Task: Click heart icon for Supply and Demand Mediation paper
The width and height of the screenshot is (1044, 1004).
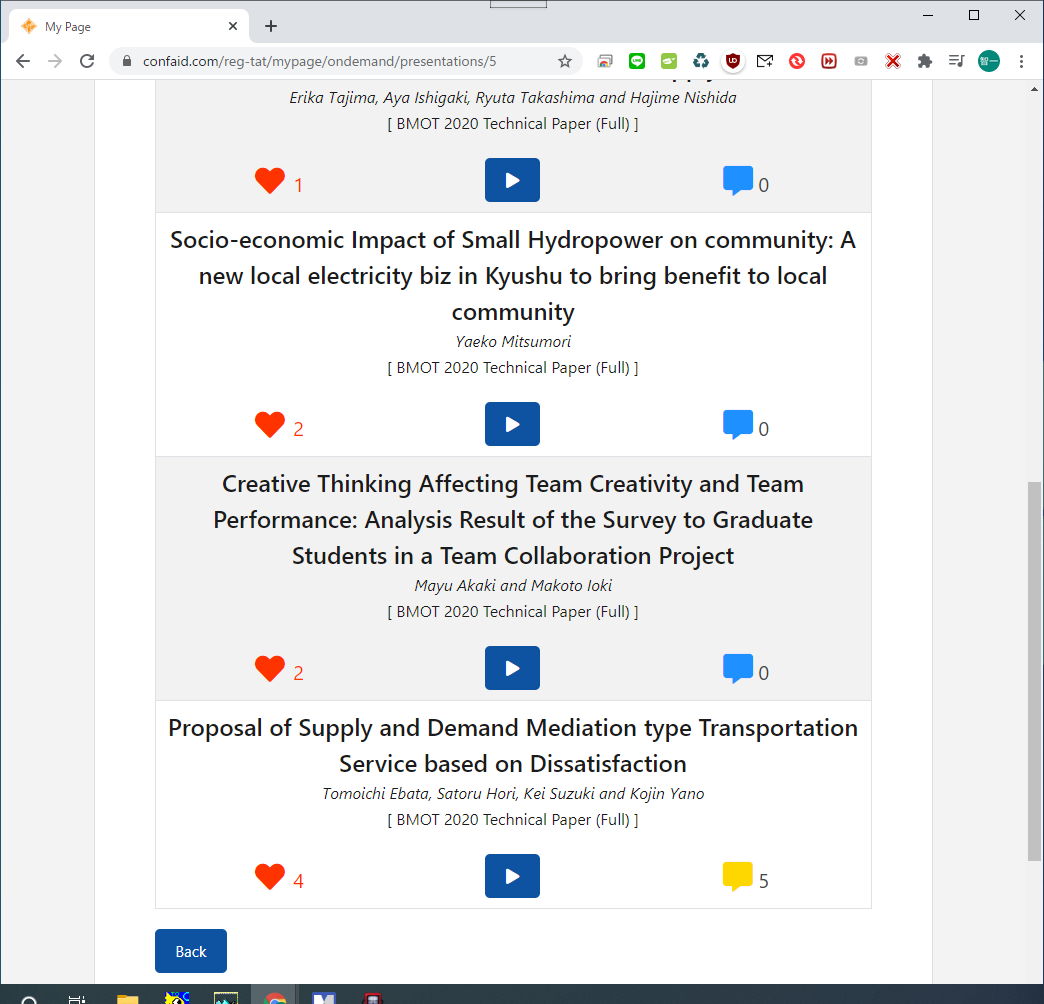Action: tap(270, 877)
